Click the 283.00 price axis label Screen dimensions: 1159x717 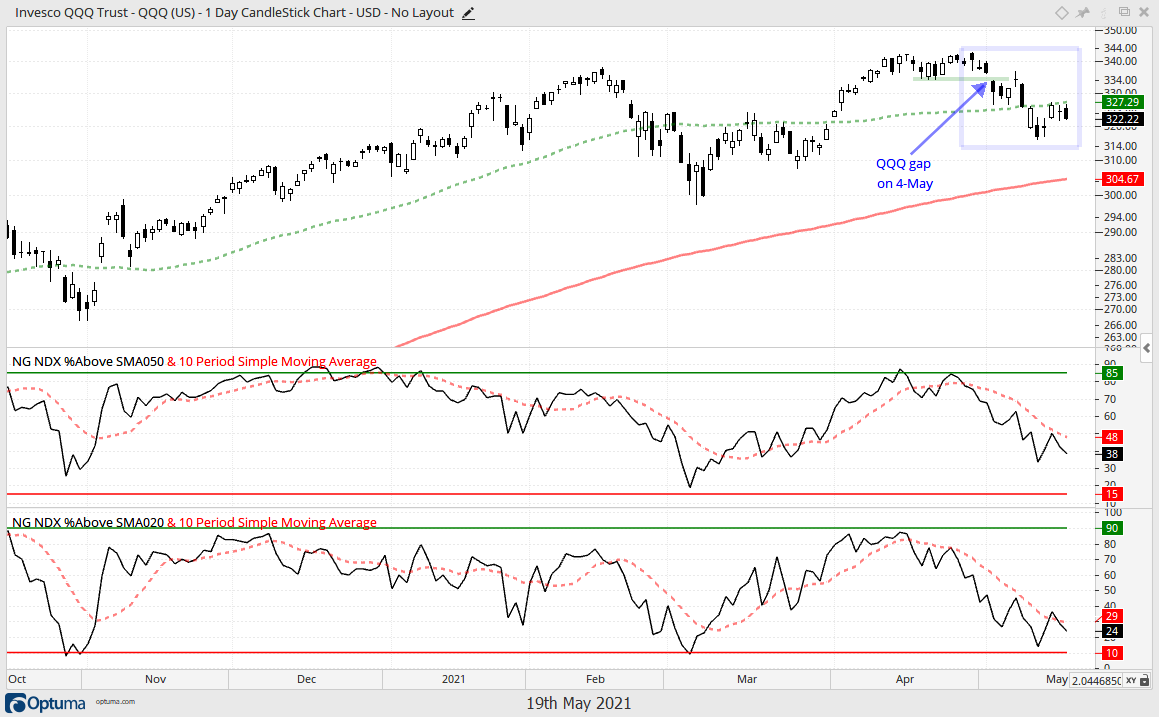1121,258
